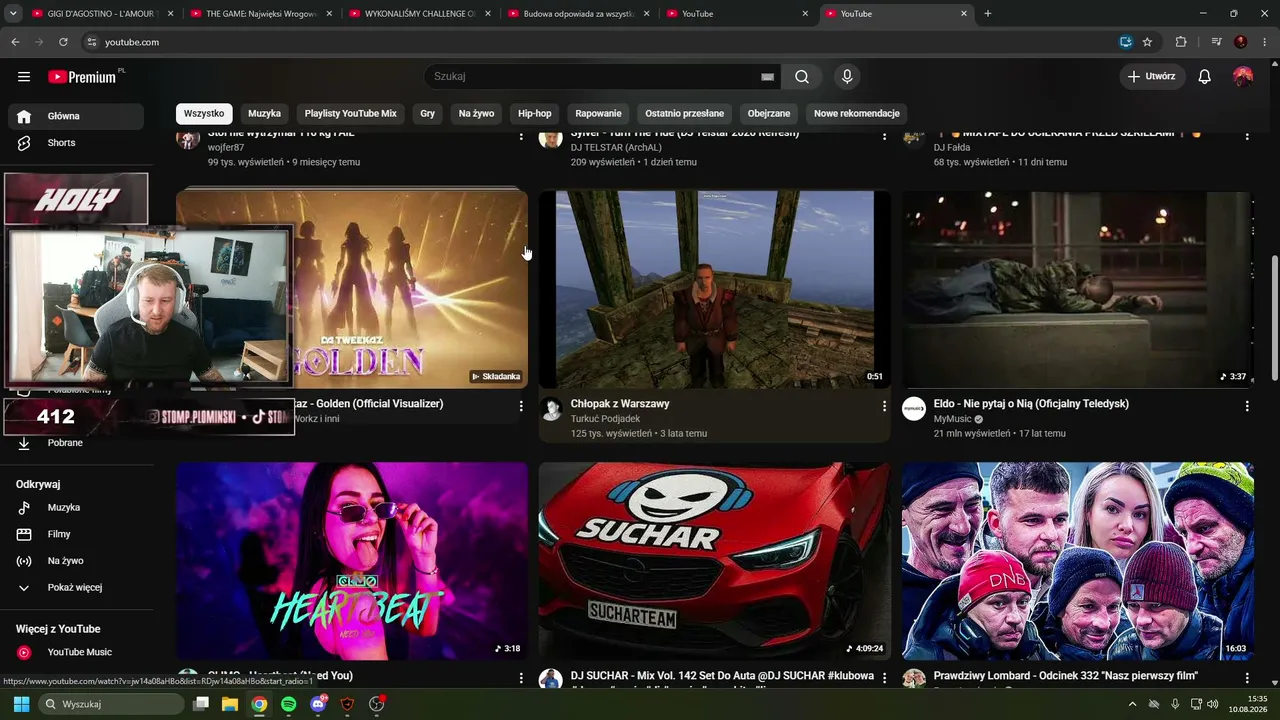Viewport: 1280px width, 720px height.
Task: Open the Chłopak z Warszawy video title
Action: click(620, 404)
